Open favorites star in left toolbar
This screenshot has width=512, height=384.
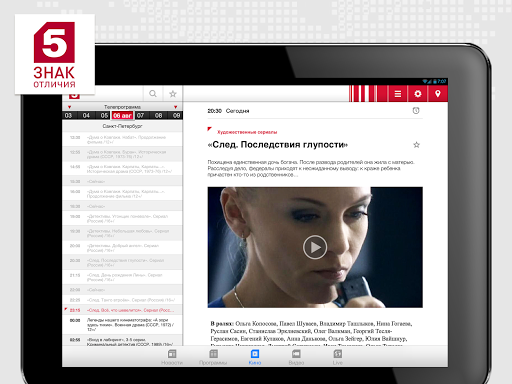click(173, 94)
